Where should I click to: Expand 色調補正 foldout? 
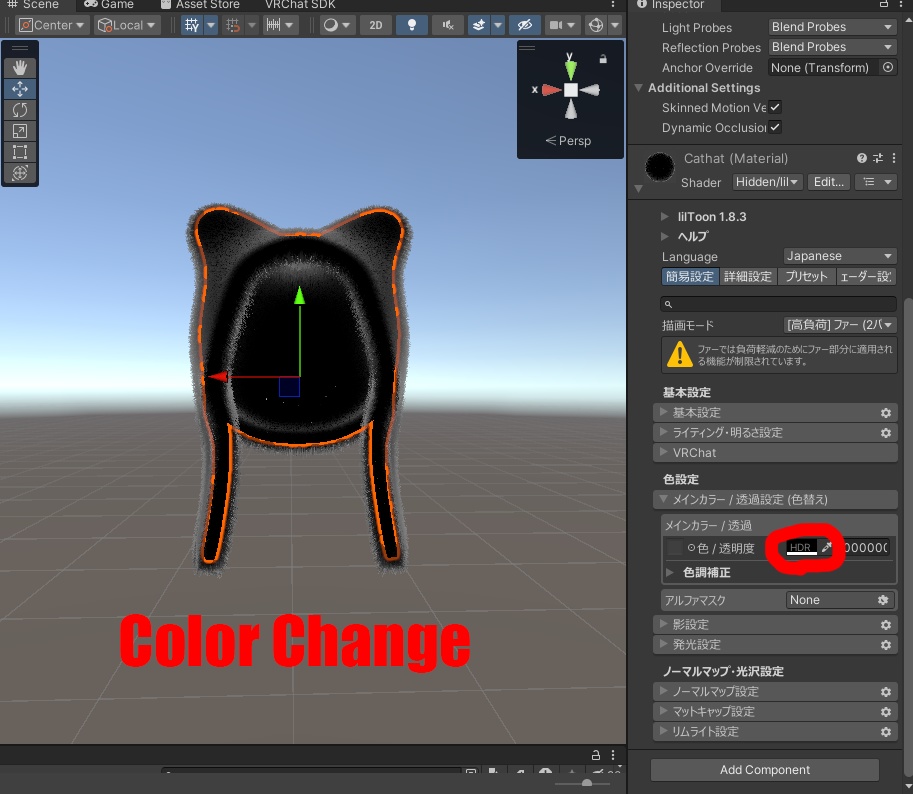670,572
